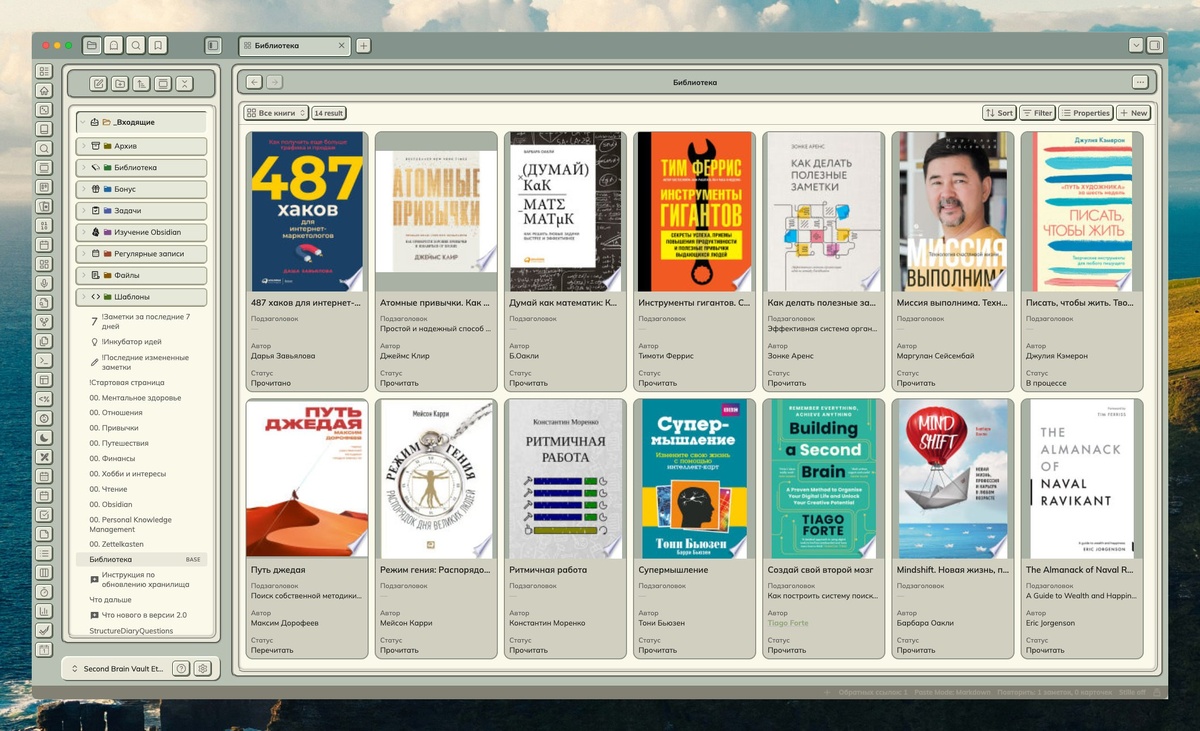
Task: Open the Home icon in left ribbon
Action: coord(43,91)
